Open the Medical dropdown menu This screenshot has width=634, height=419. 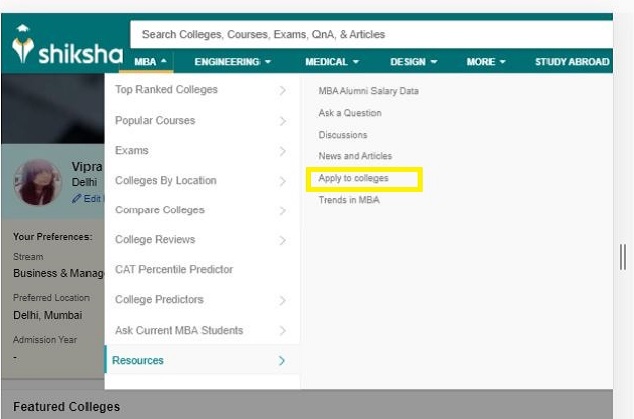(x=332, y=62)
